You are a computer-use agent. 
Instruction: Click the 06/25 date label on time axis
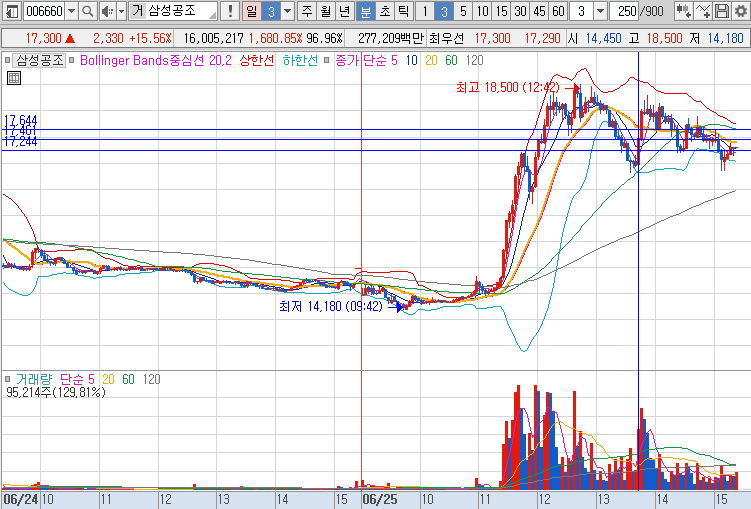click(380, 500)
